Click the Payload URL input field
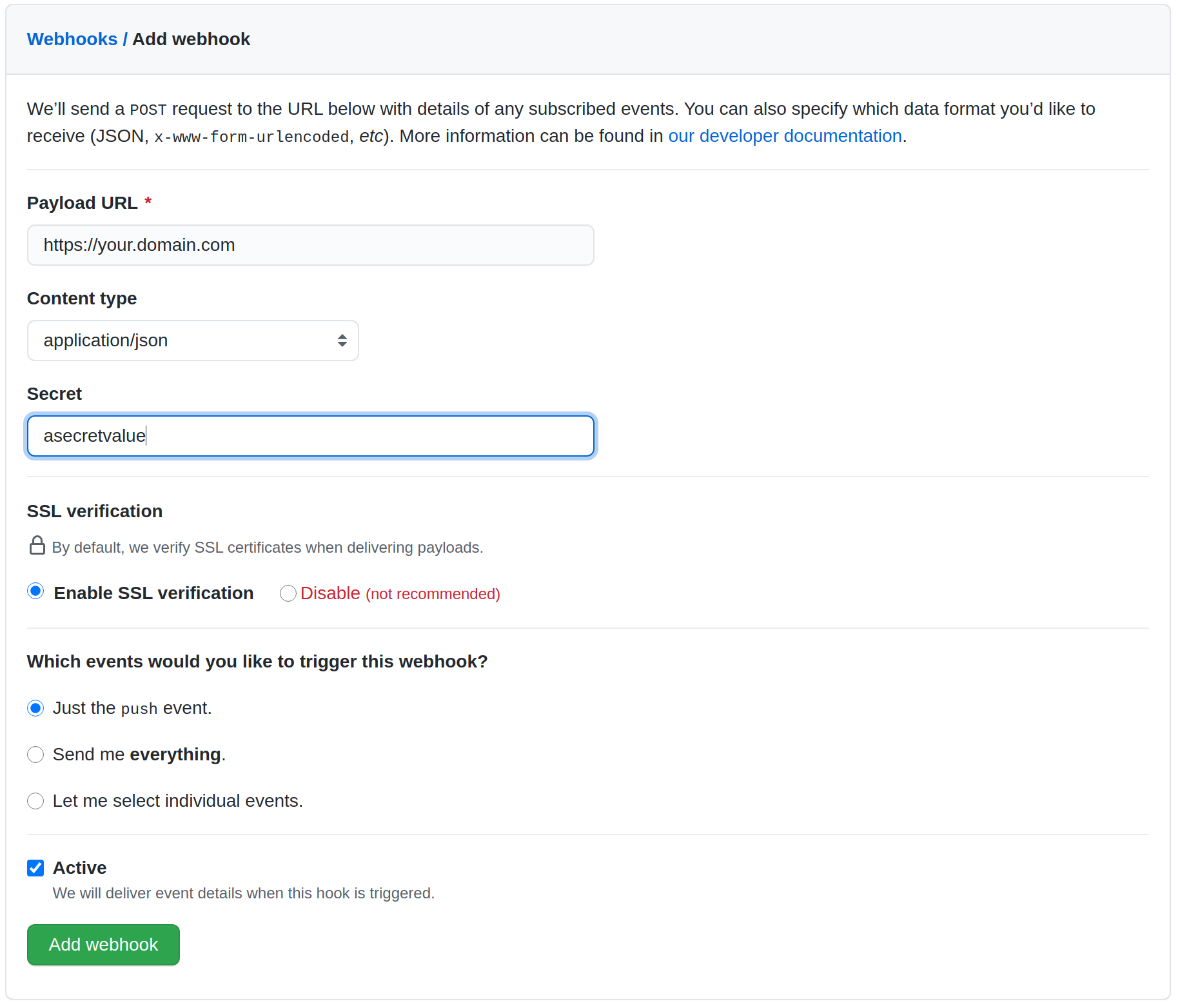 310,244
